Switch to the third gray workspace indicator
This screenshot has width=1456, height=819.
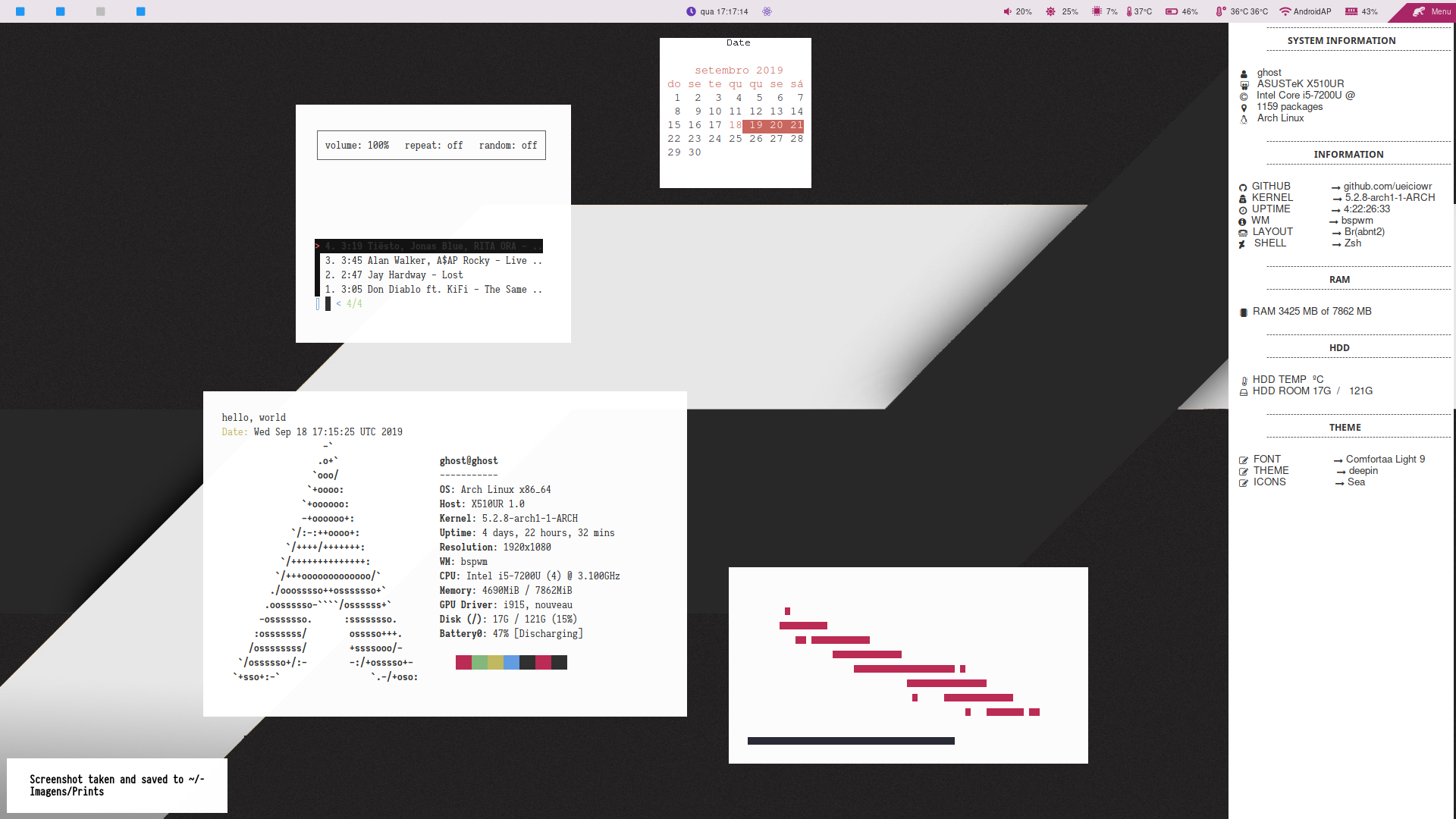[101, 11]
